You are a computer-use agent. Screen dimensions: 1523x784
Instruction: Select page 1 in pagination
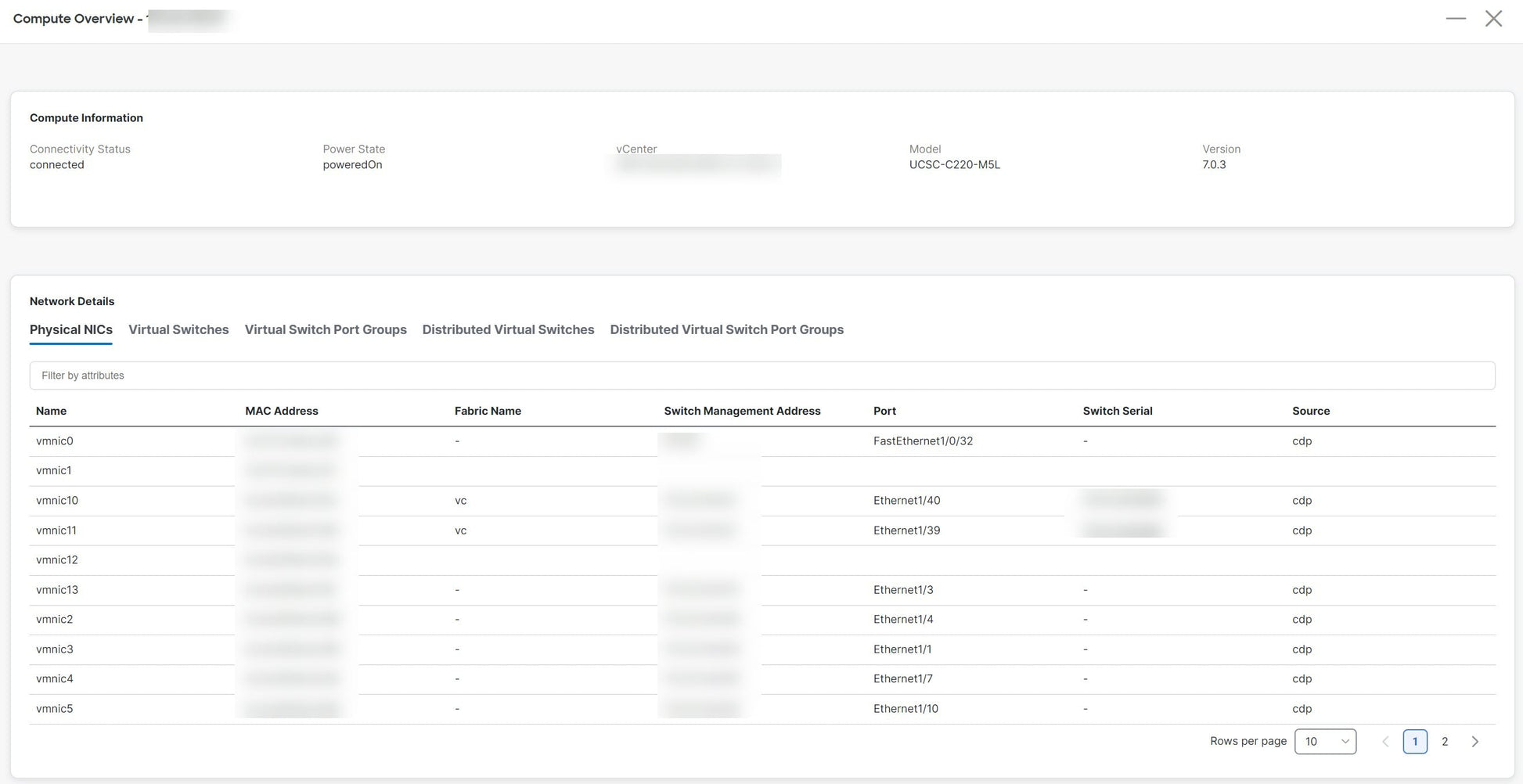pyautogui.click(x=1414, y=742)
